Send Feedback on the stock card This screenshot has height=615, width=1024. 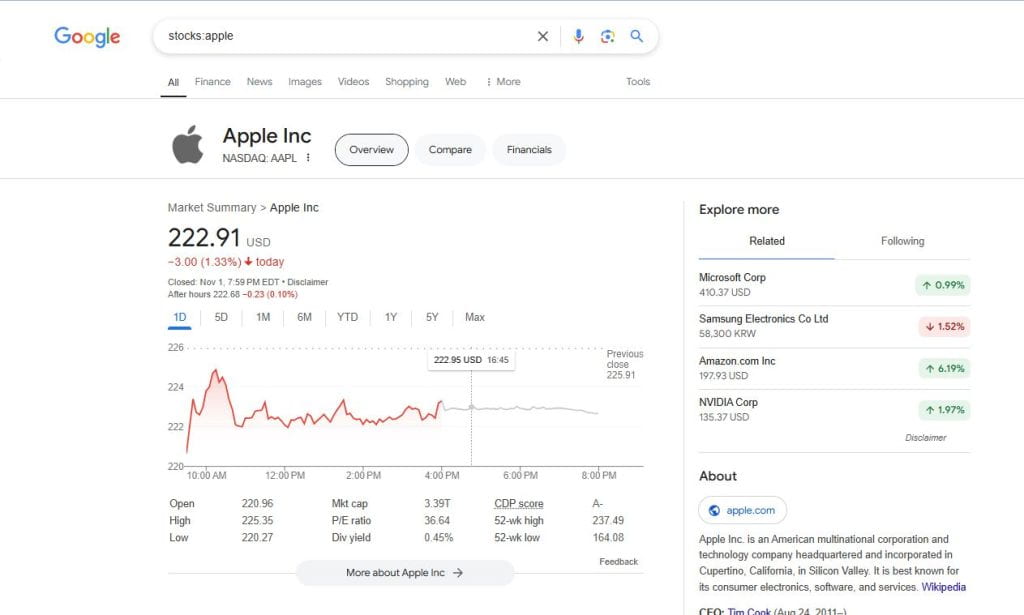tap(618, 561)
